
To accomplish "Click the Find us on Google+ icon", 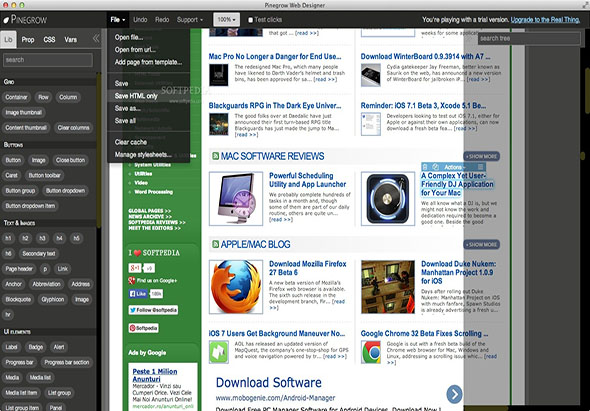I will [132, 280].
